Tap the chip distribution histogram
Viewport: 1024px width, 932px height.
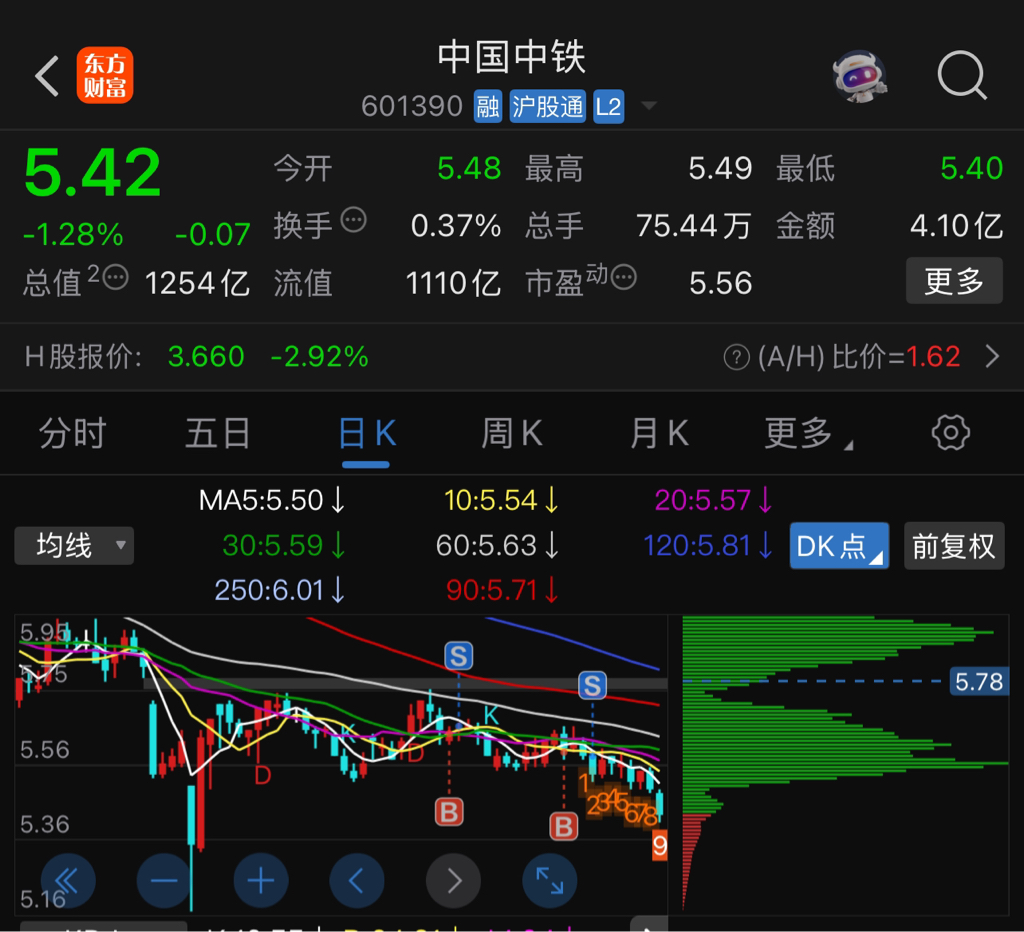click(845, 764)
